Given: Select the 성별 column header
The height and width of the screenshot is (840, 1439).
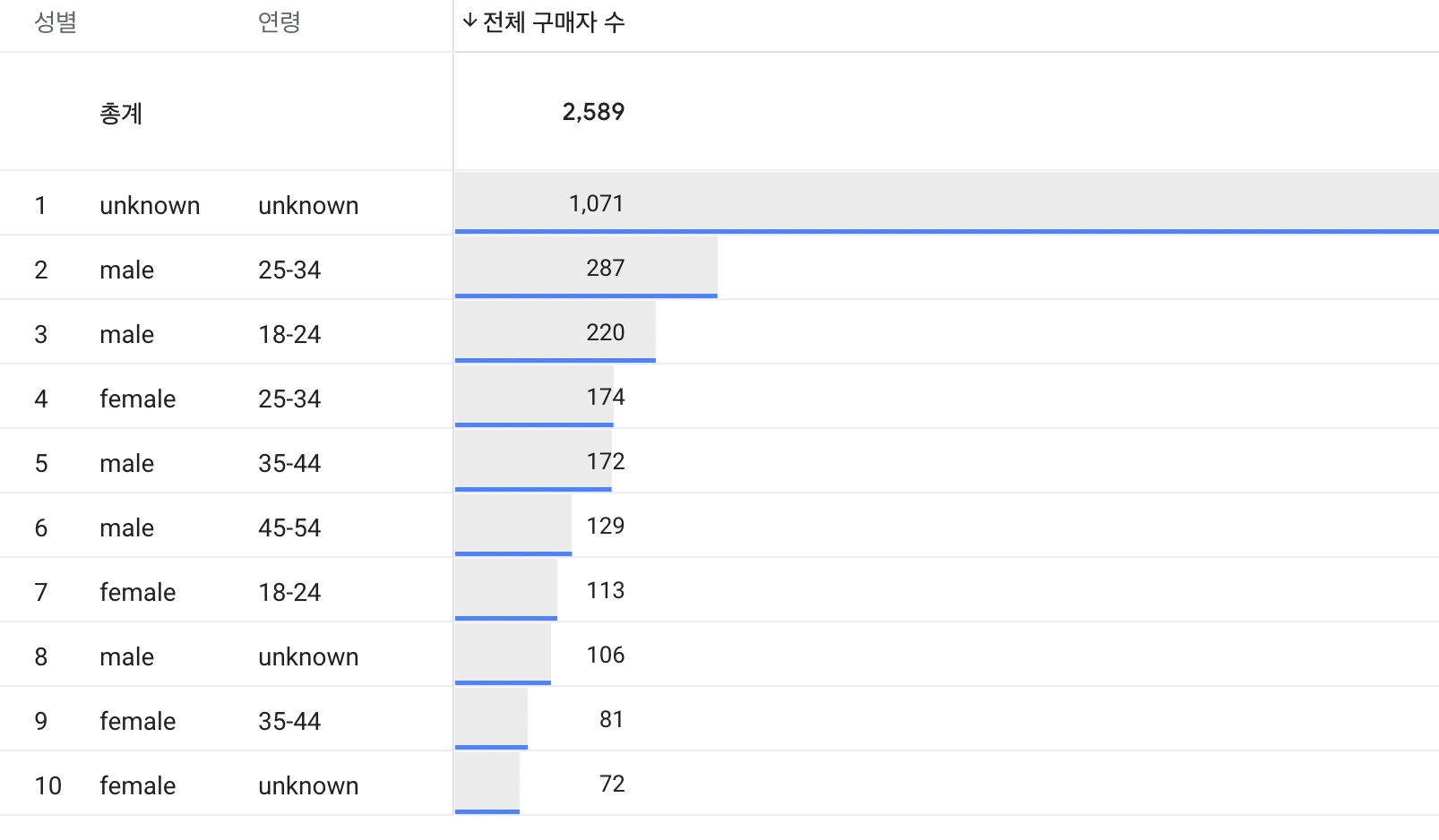Looking at the screenshot, I should [x=56, y=21].
